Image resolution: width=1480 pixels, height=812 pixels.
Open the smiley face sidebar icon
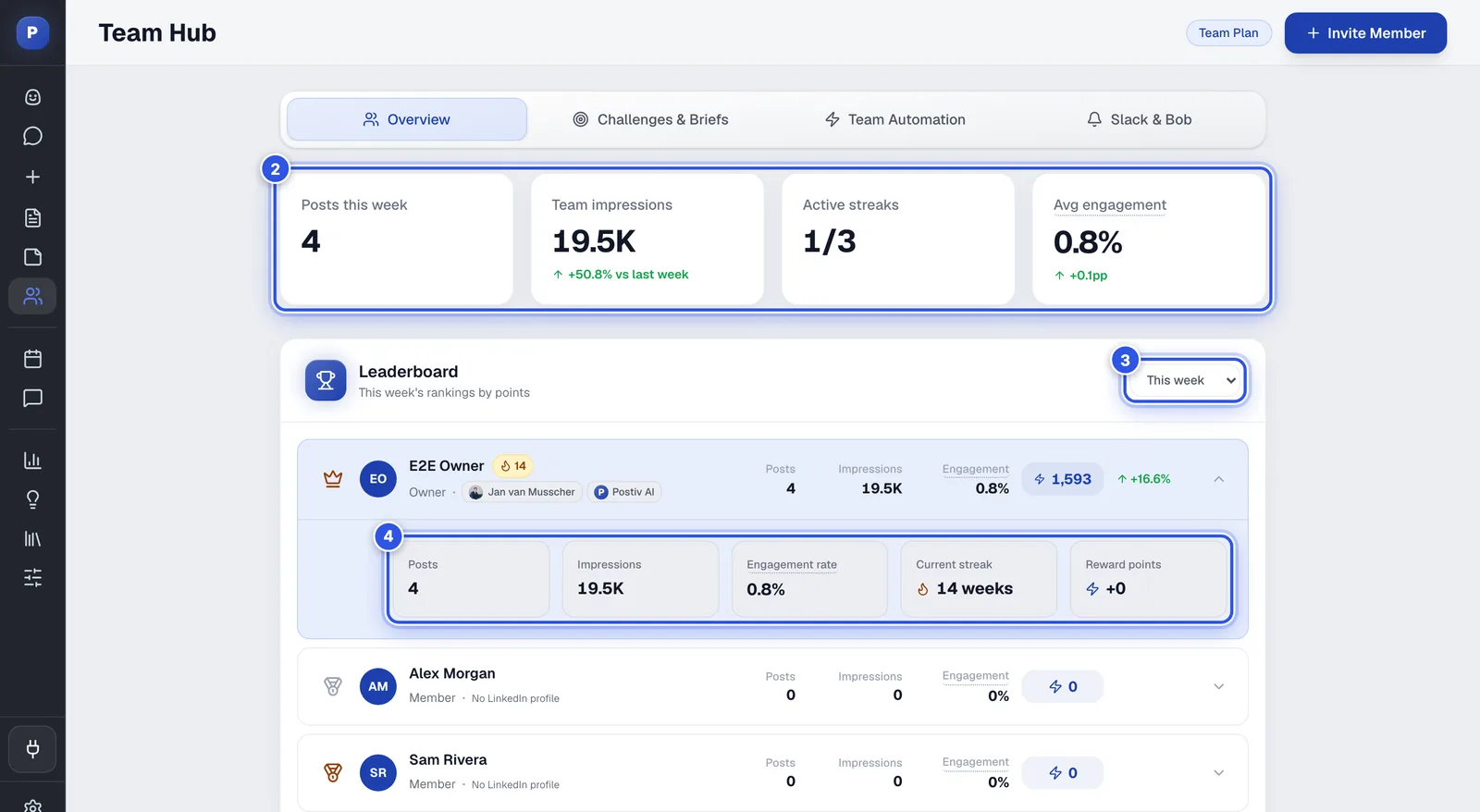32,97
